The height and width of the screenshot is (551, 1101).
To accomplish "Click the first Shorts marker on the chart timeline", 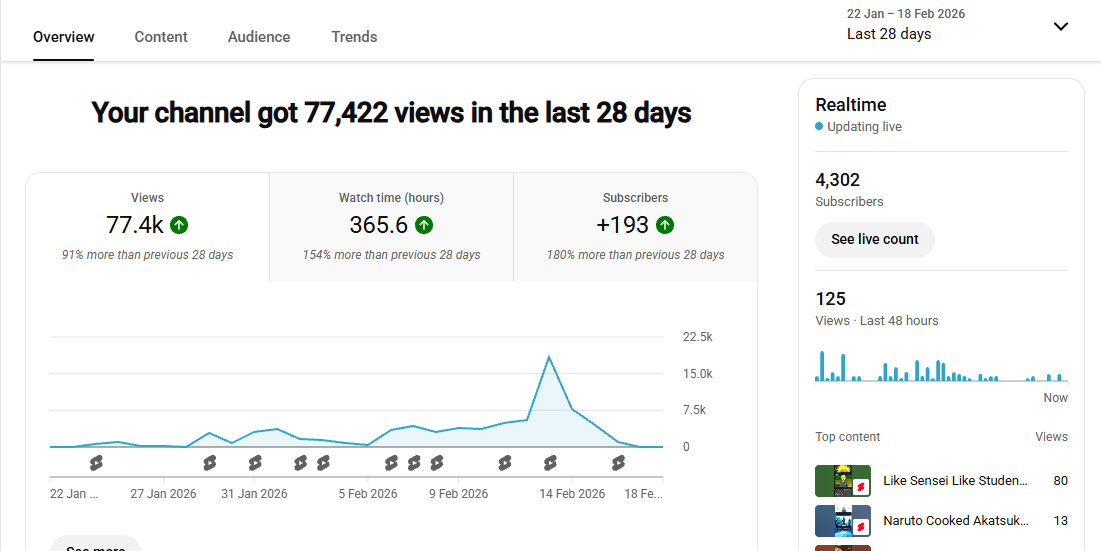I will point(96,463).
